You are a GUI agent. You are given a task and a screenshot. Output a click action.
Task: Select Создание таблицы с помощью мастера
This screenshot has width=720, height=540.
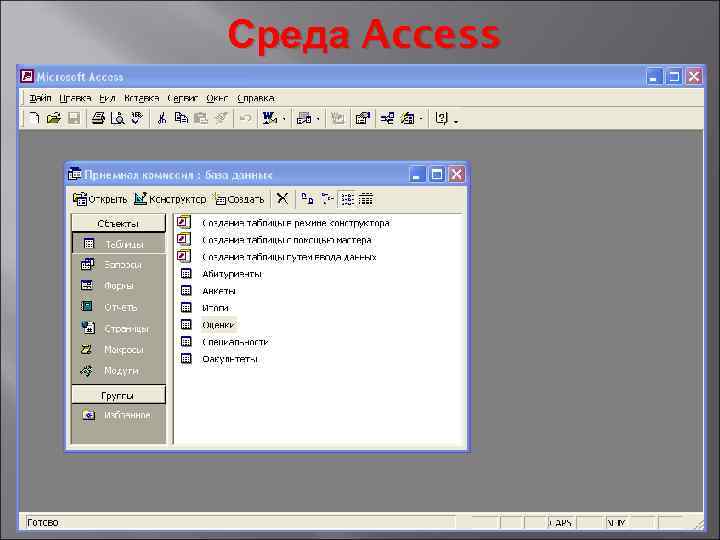click(x=275, y=240)
